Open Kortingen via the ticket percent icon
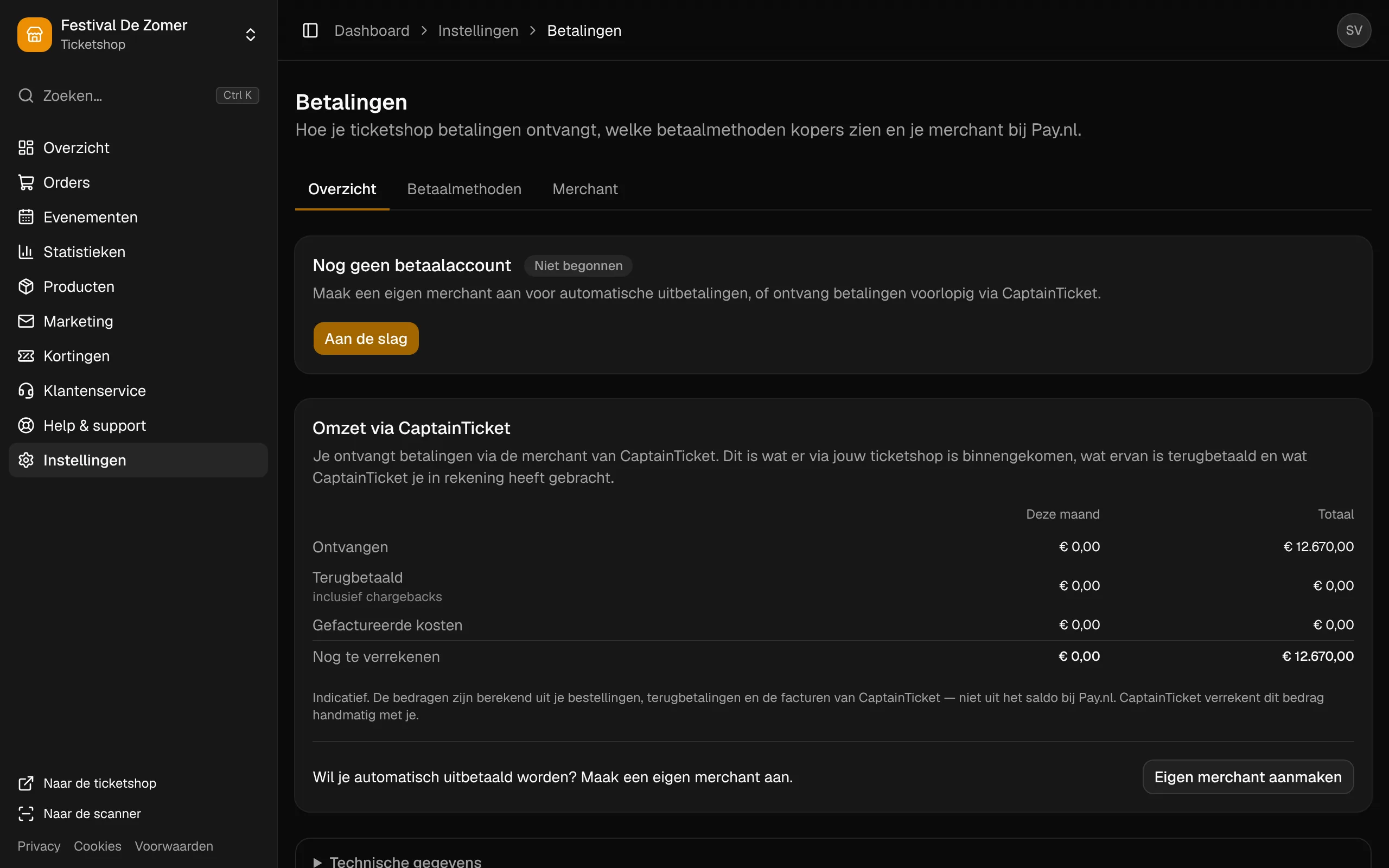The width and height of the screenshot is (1389, 868). click(x=26, y=356)
